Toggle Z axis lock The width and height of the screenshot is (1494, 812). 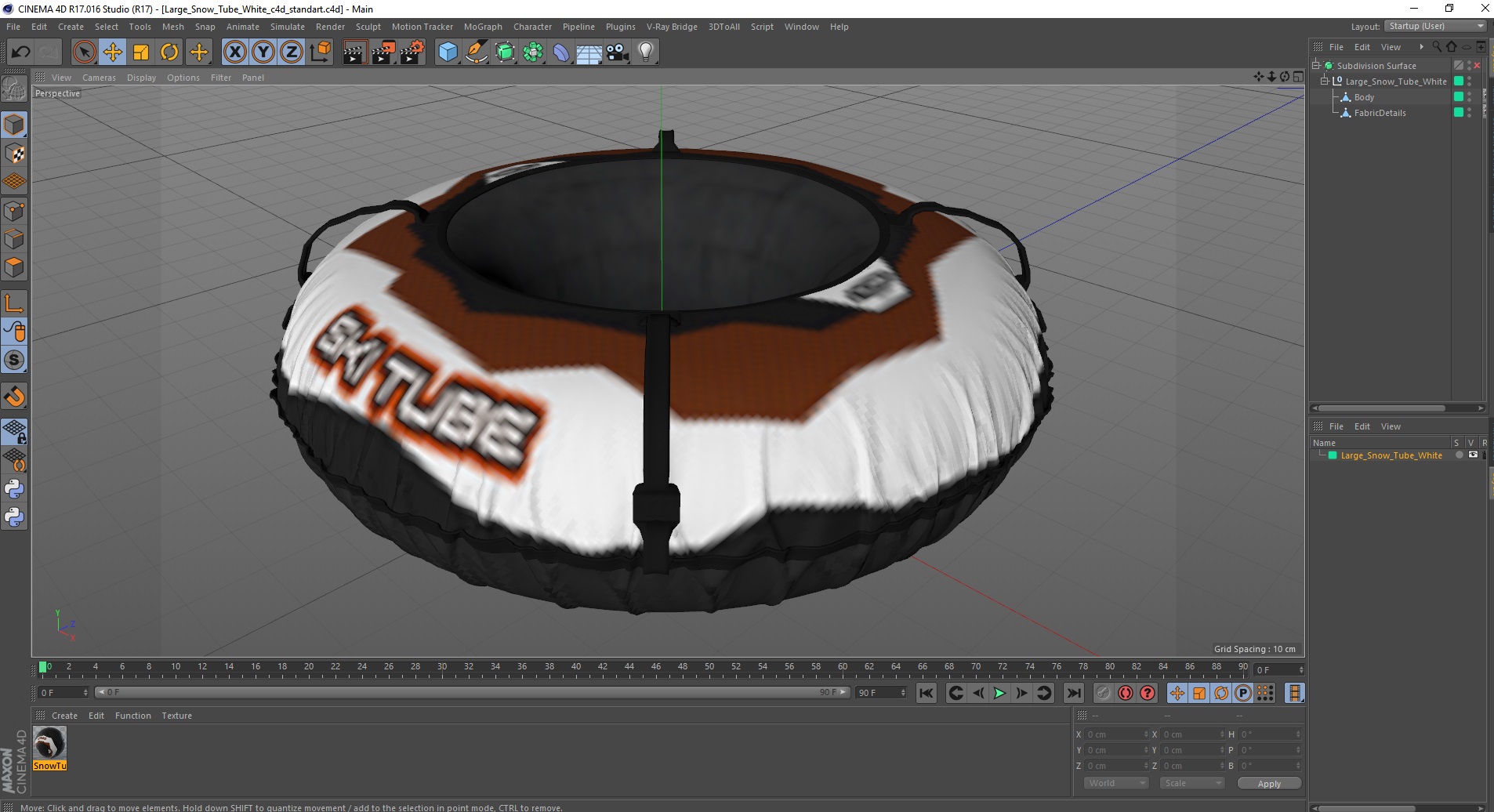292,53
